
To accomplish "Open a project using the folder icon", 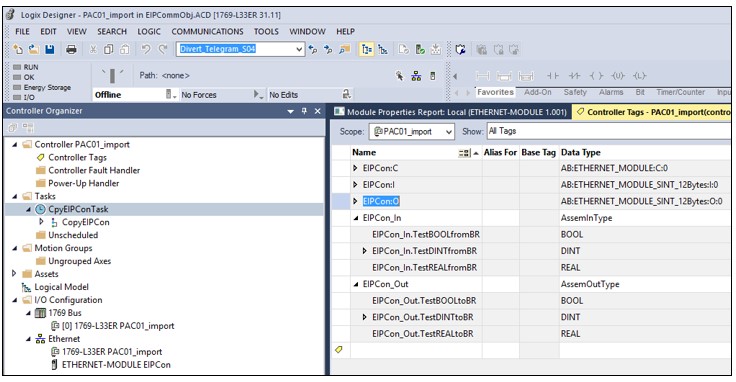I will coord(34,49).
